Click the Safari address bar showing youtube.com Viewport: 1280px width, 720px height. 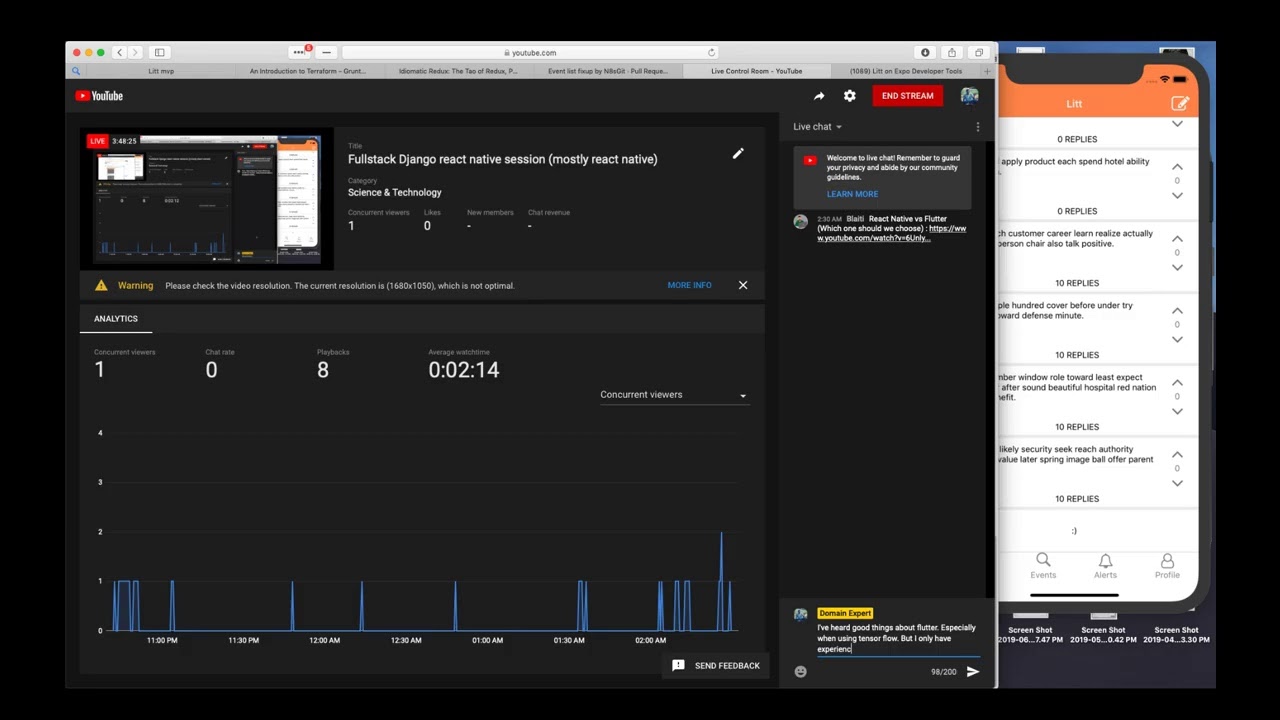pyautogui.click(x=530, y=53)
